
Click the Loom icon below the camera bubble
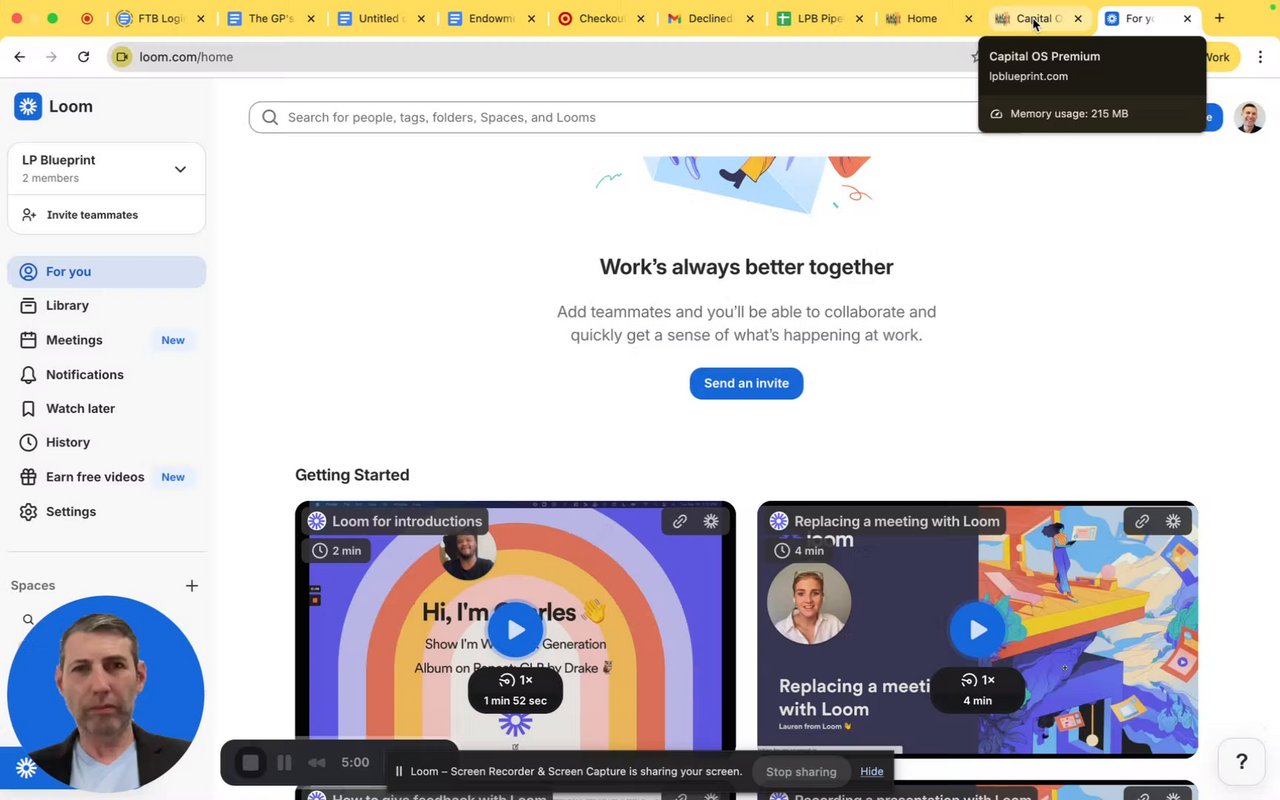(x=26, y=767)
